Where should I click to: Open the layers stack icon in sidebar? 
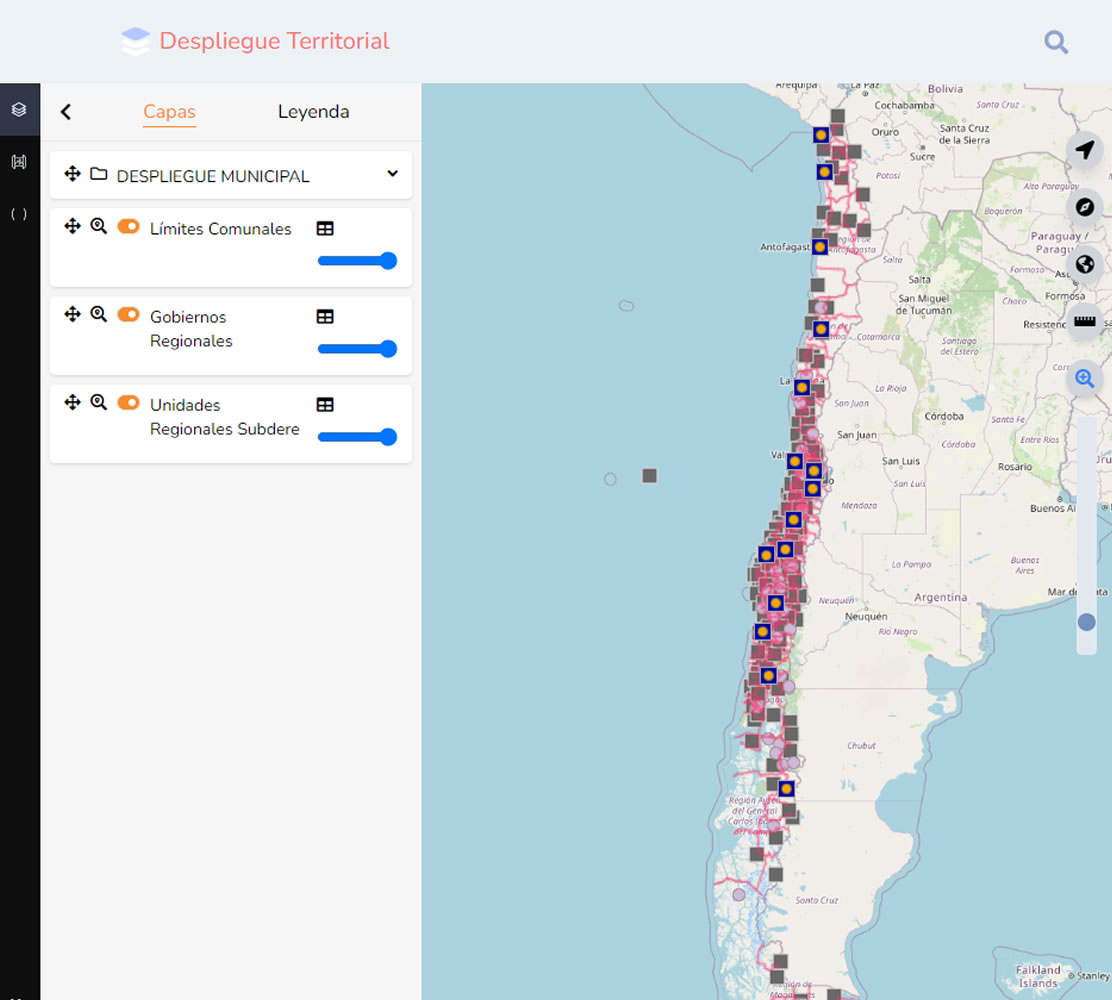(19, 110)
